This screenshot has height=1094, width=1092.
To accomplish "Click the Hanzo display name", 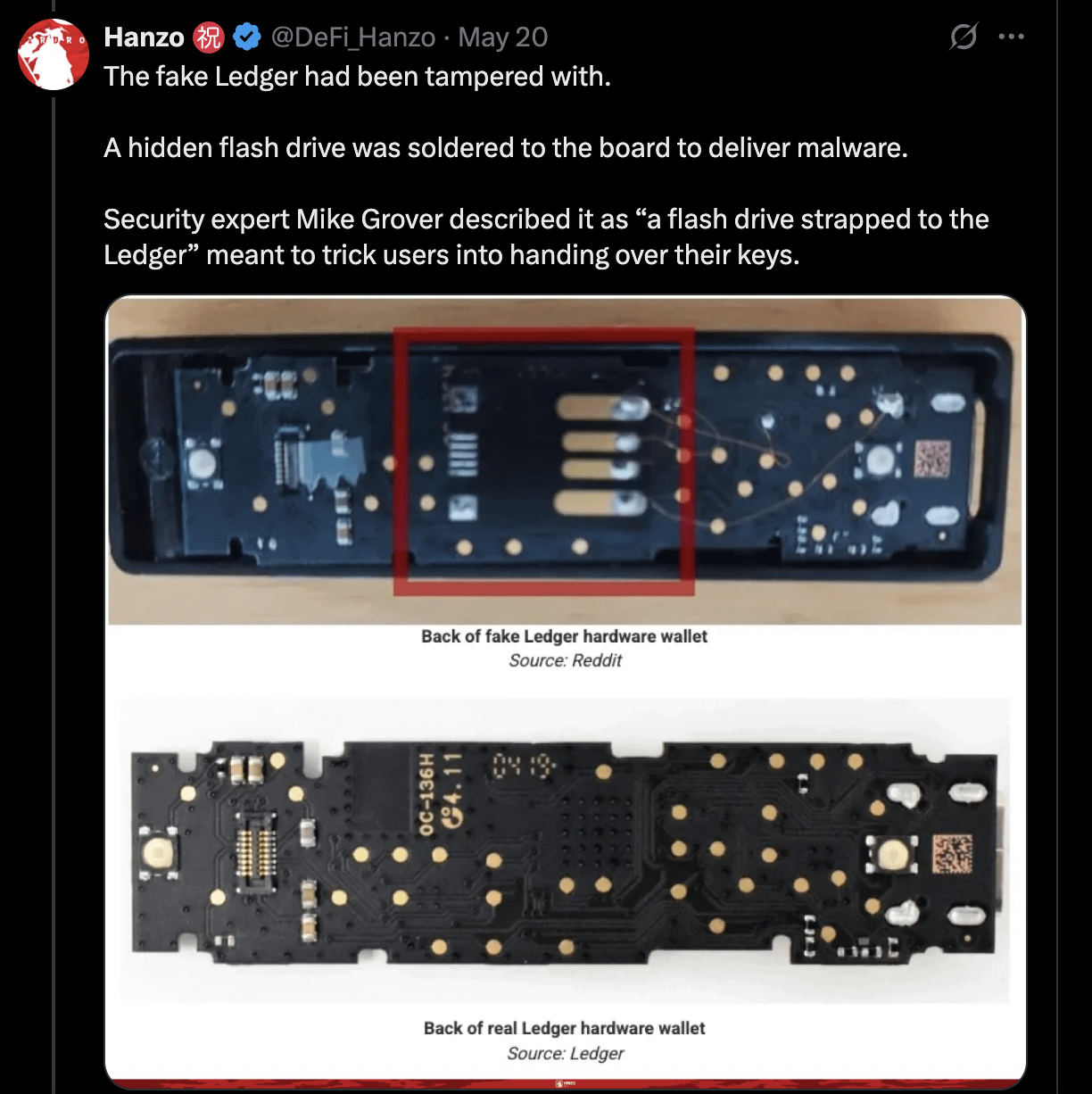I will pos(144,37).
